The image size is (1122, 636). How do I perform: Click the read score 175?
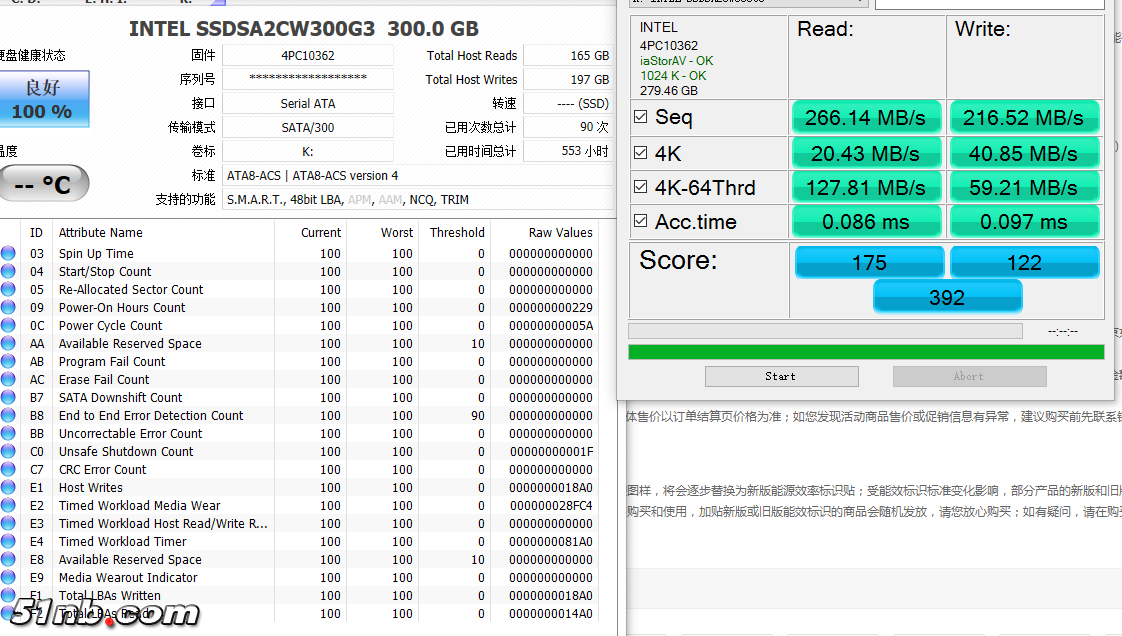coord(869,262)
